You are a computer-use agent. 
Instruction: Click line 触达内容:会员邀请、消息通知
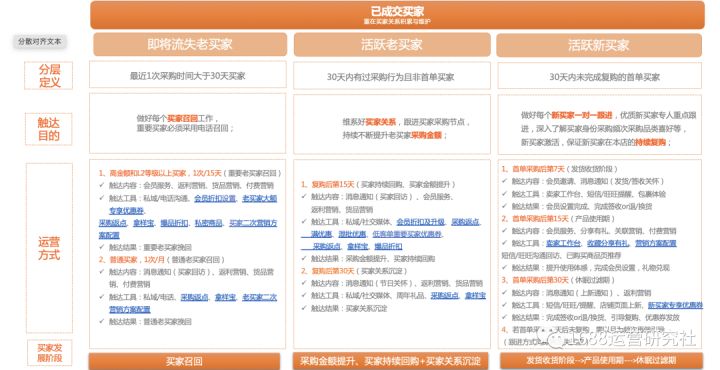(588, 181)
